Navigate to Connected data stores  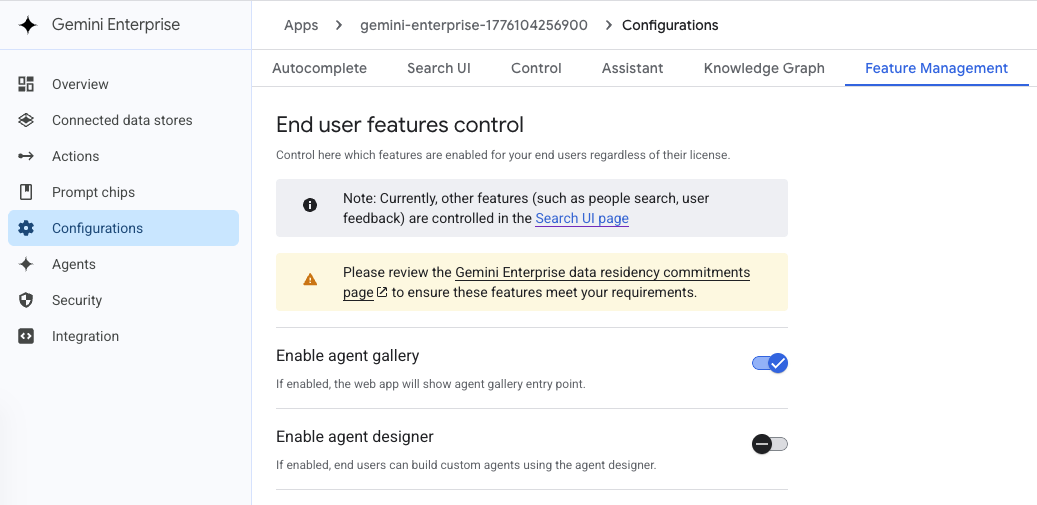point(124,120)
